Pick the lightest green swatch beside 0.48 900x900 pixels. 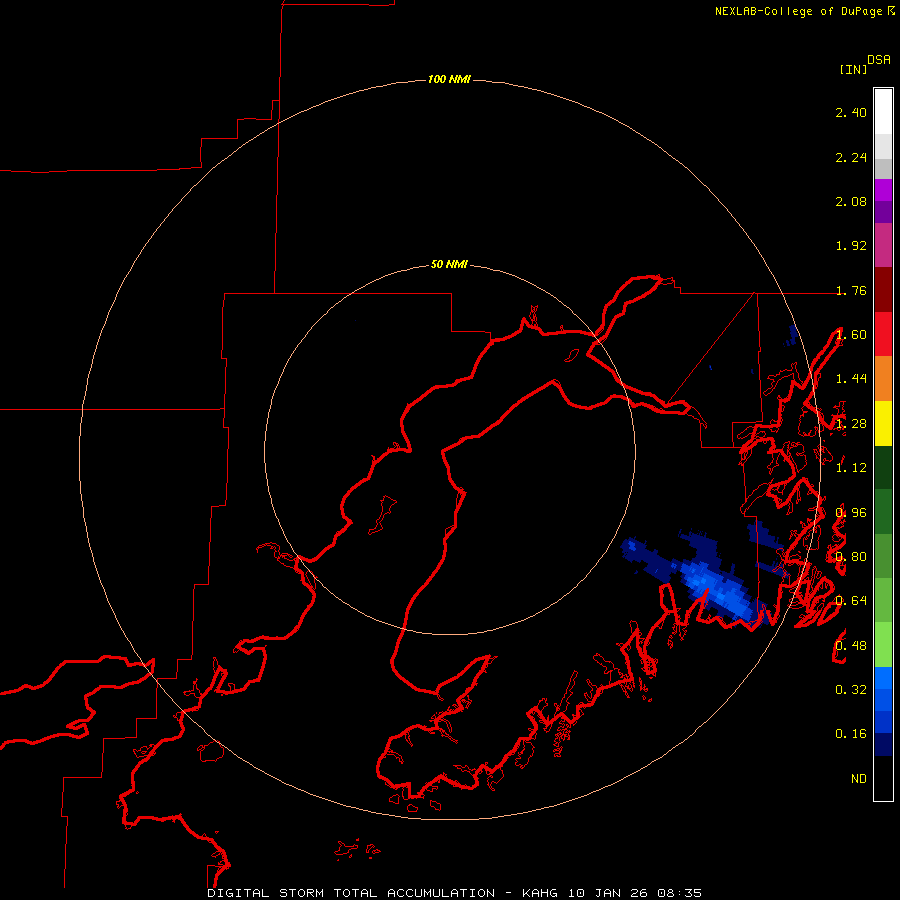(883, 645)
